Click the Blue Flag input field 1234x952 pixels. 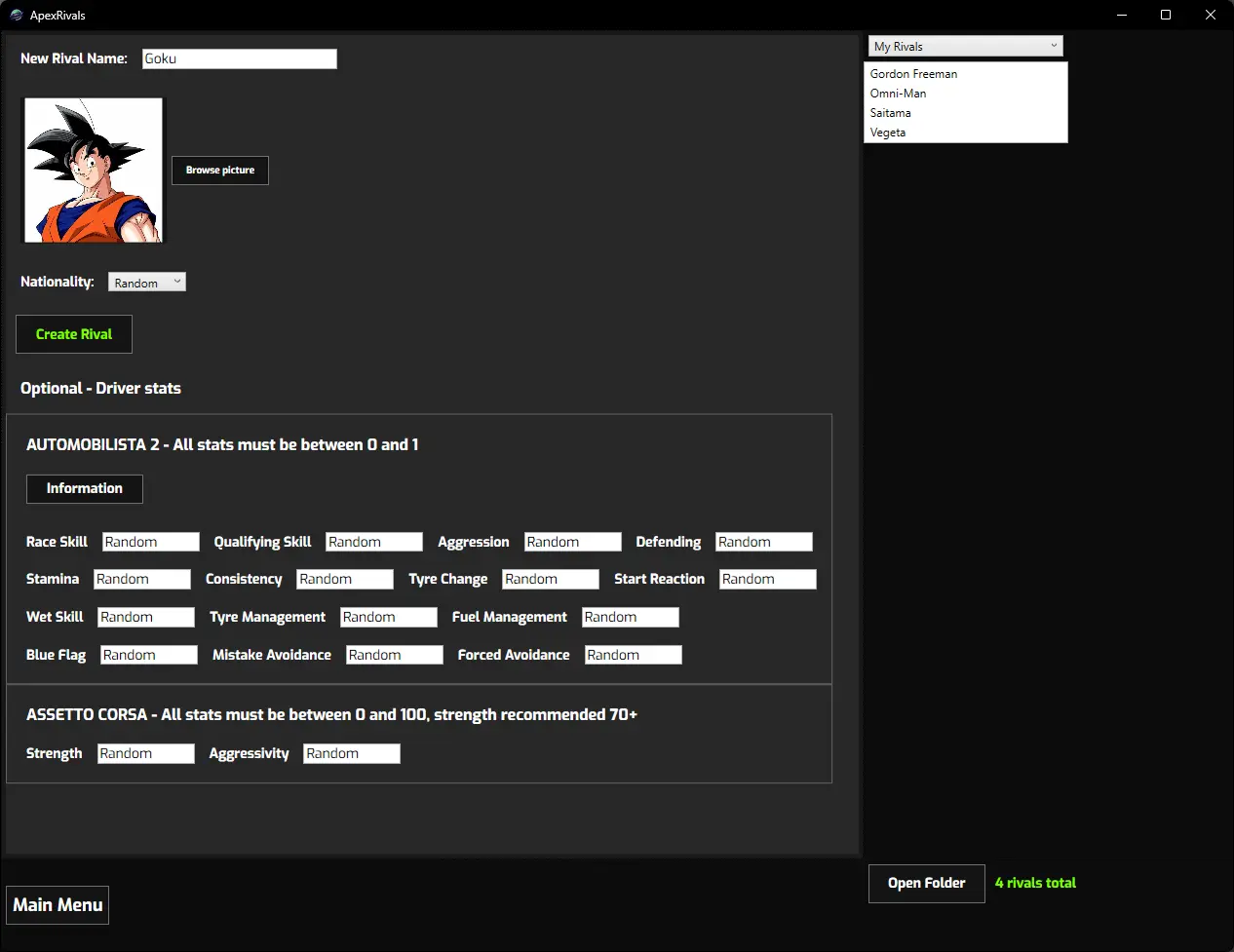149,655
